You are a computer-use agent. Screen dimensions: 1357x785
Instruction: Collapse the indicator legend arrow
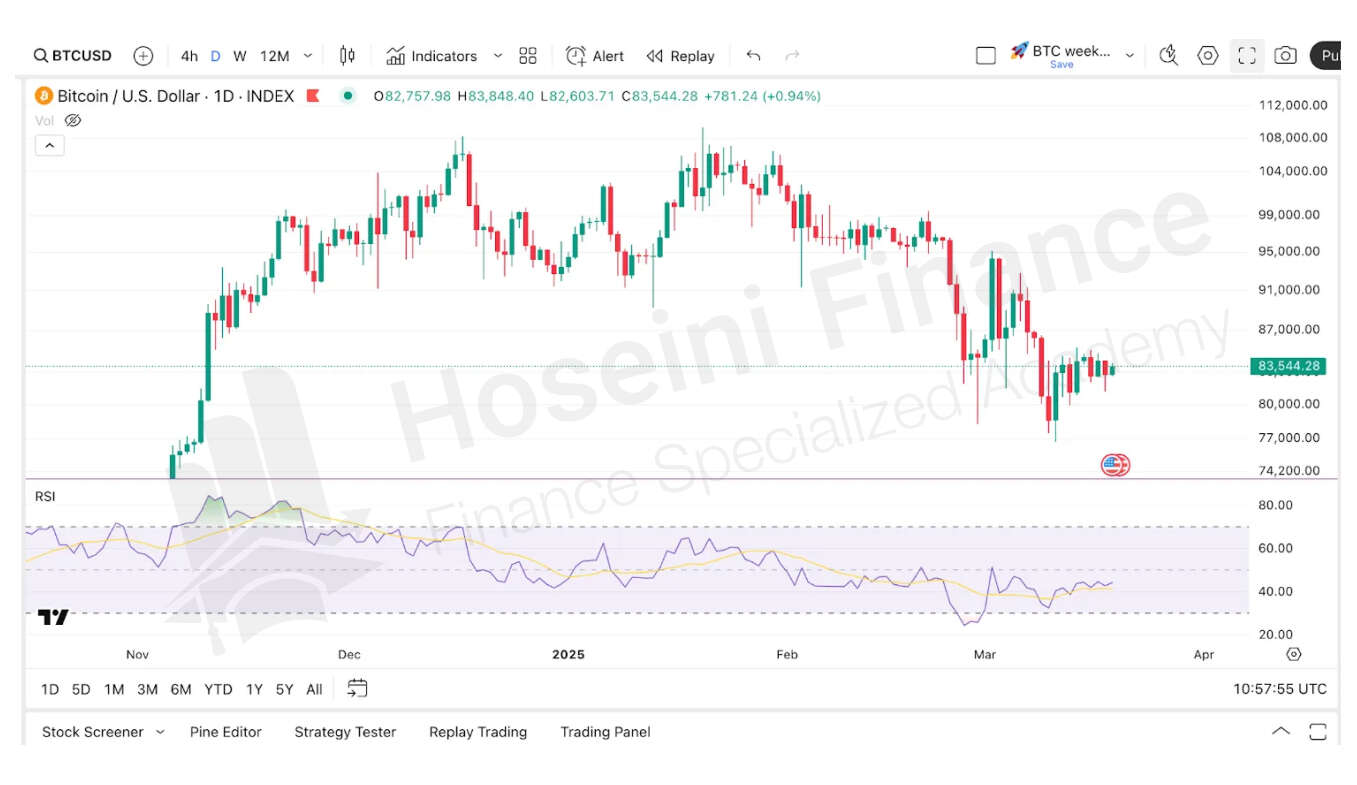click(x=49, y=145)
